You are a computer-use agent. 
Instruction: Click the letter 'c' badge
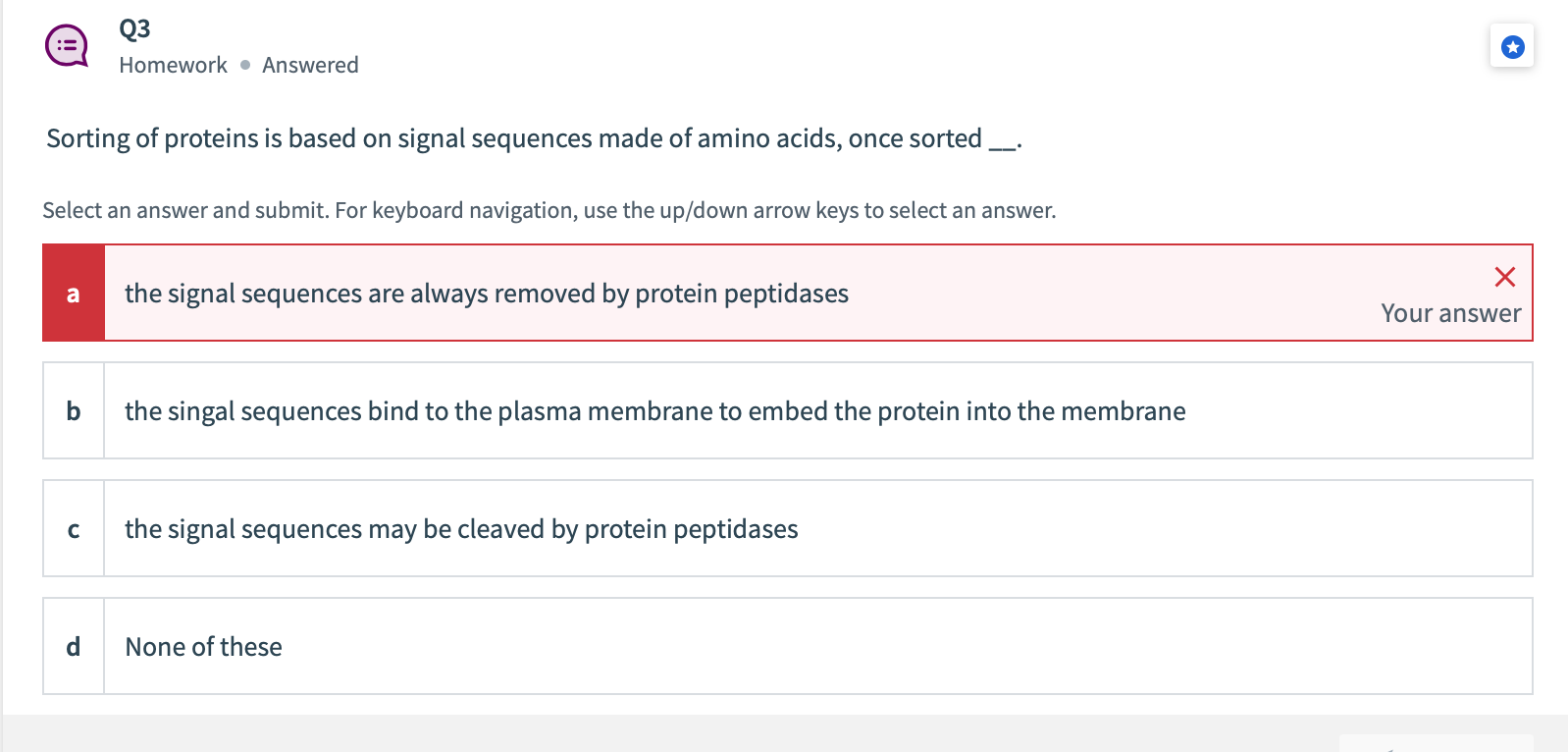tap(73, 528)
